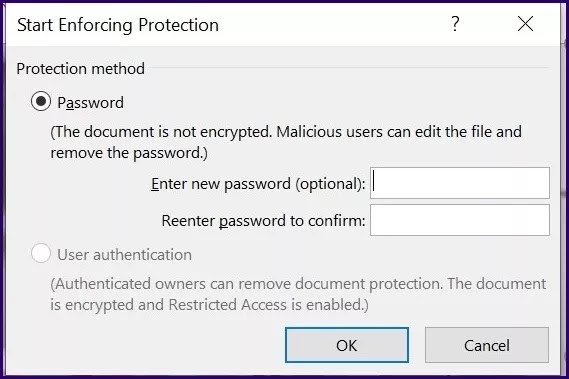Click the 'Reenter password to confirm' label
Image resolution: width=569 pixels, height=379 pixels.
263,221
